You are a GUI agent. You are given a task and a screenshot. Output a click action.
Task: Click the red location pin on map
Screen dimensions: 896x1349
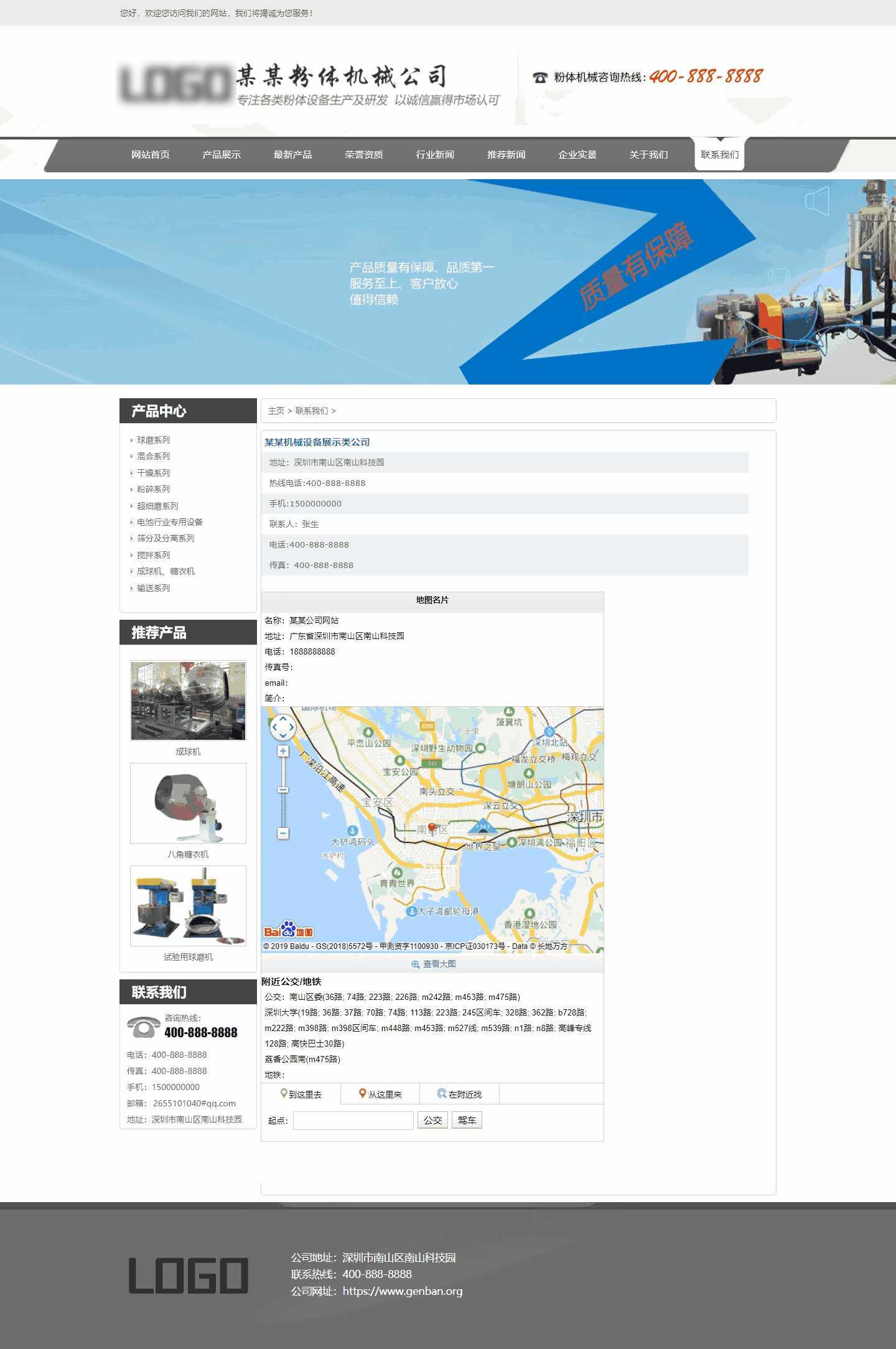click(x=432, y=828)
